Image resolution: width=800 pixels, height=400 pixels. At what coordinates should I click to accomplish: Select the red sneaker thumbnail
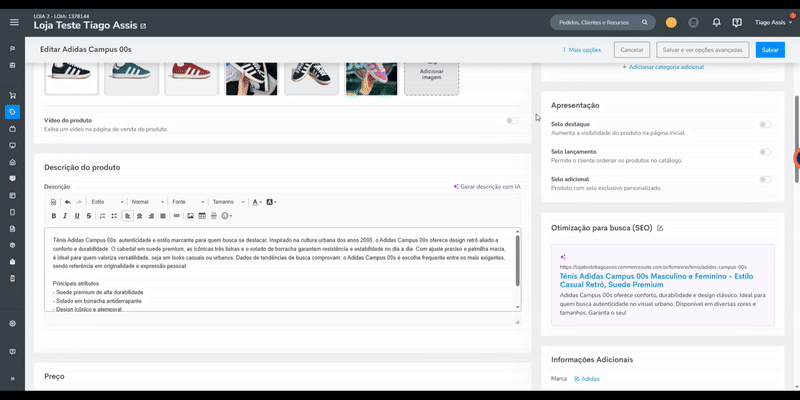point(191,78)
